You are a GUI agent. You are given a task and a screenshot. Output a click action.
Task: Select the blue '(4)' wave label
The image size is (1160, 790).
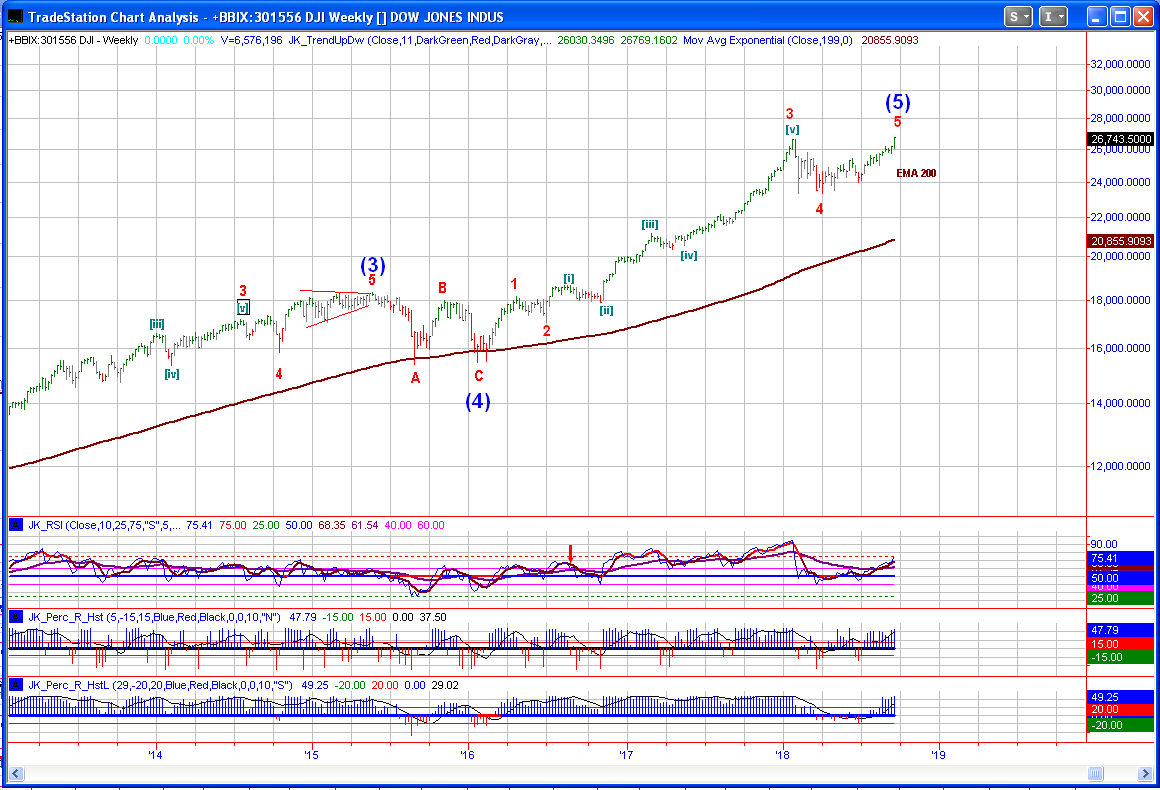tap(477, 401)
